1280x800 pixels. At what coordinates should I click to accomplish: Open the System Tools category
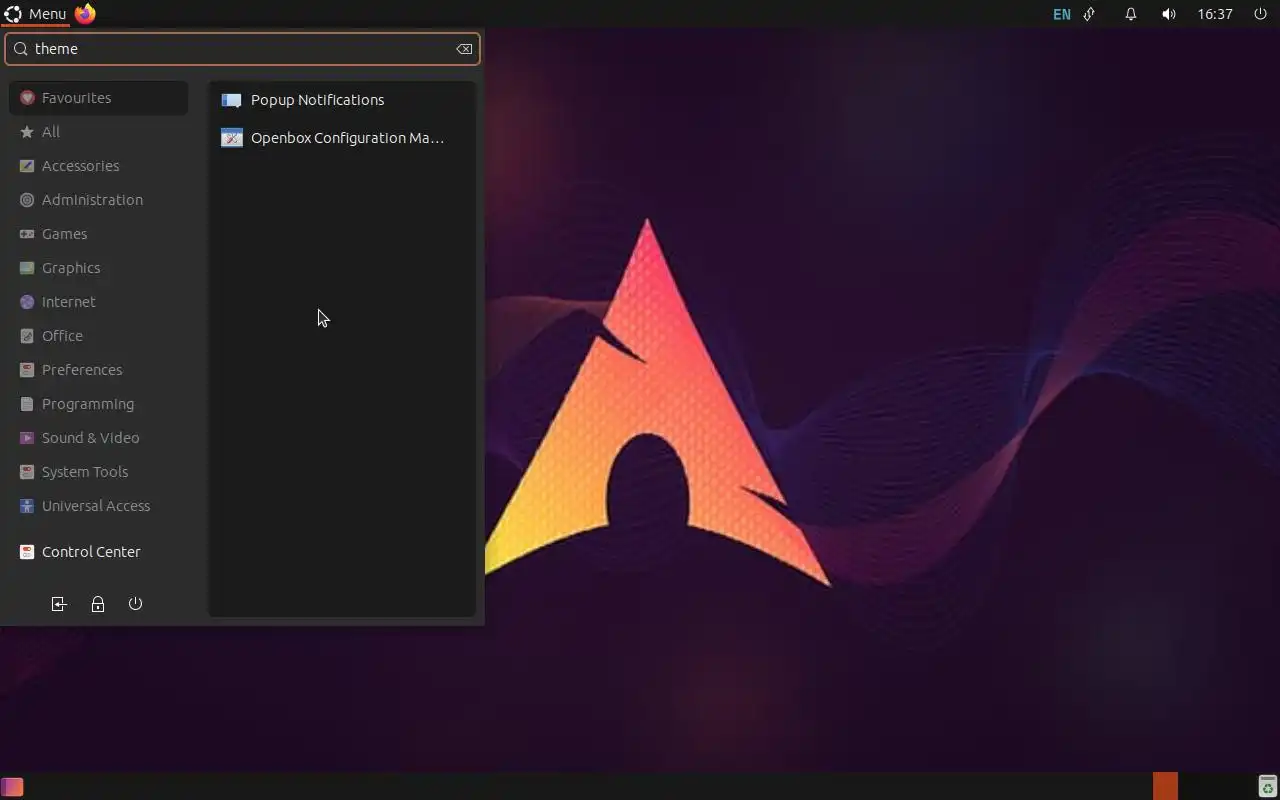coord(98,472)
